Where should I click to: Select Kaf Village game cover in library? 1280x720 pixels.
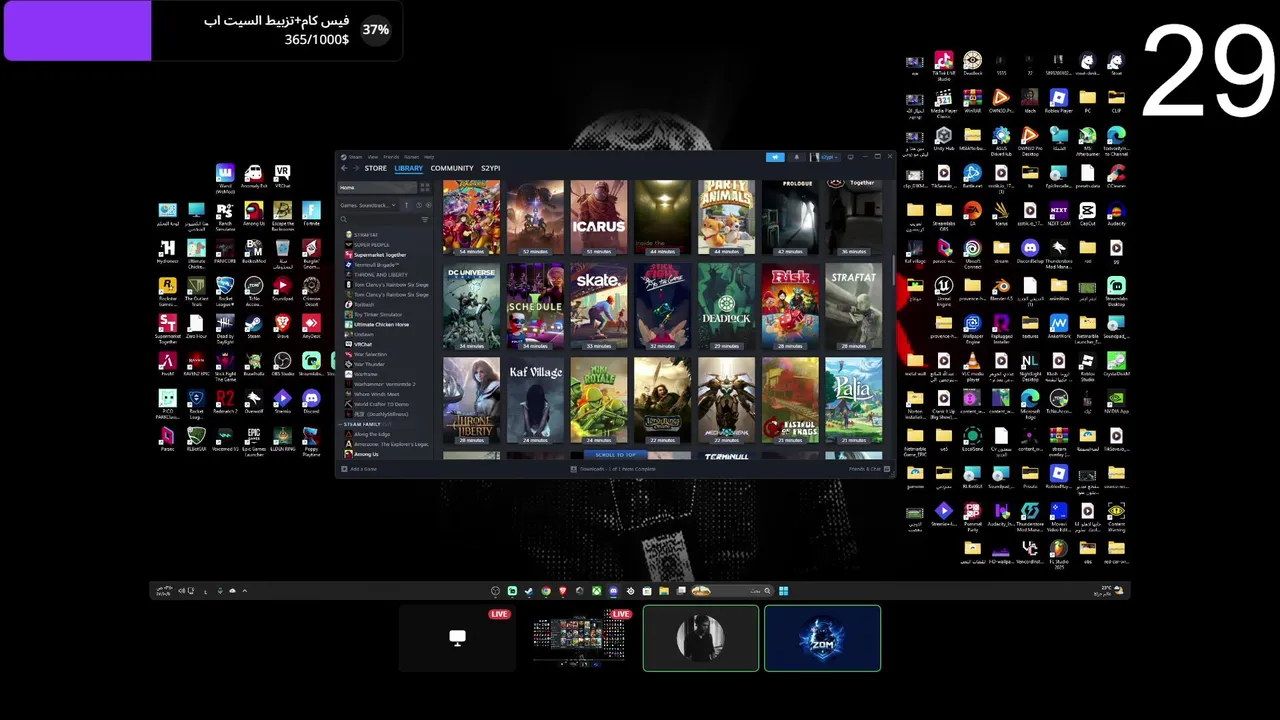(x=535, y=401)
